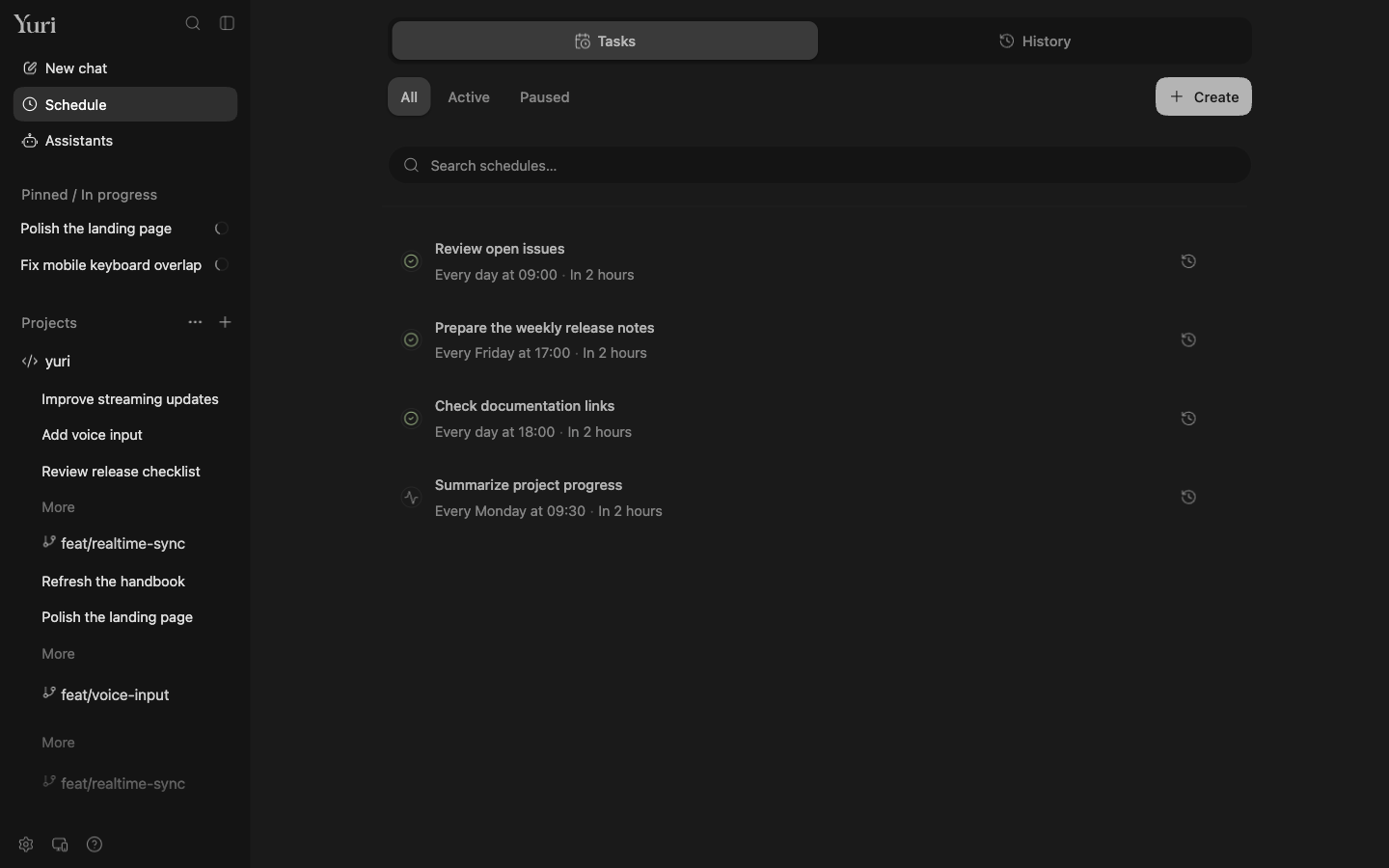Image resolution: width=1389 pixels, height=868 pixels.
Task: Expand More under Polish the landing page
Action: tap(58, 654)
